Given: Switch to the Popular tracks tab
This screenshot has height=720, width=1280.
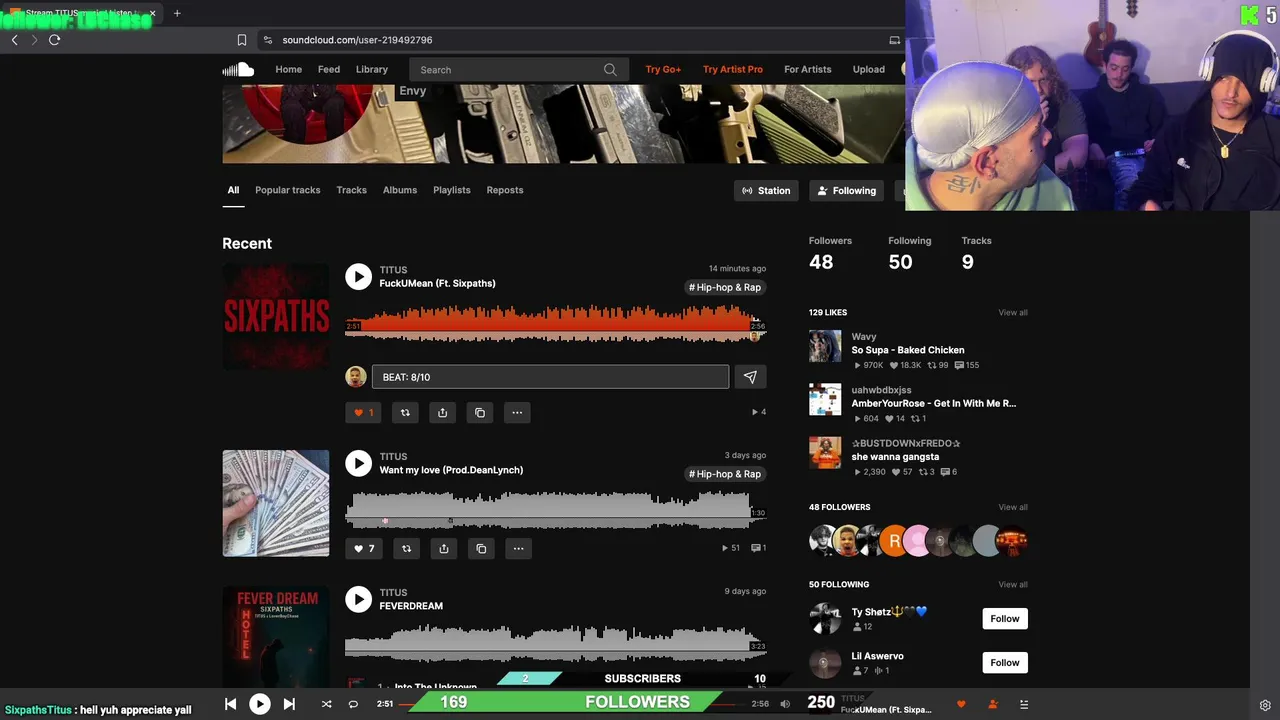Looking at the screenshot, I should 287,190.
